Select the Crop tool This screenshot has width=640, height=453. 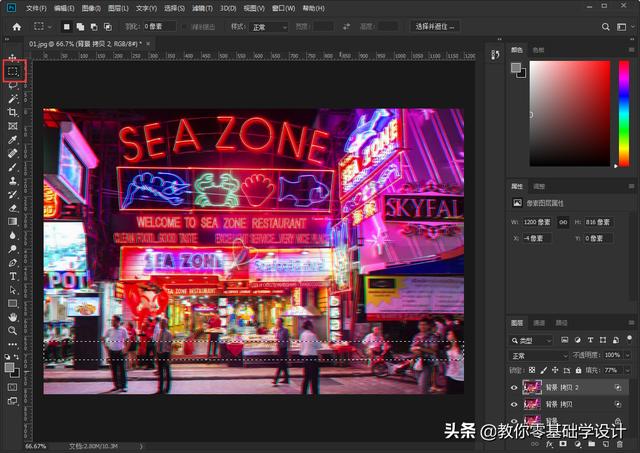tap(13, 112)
